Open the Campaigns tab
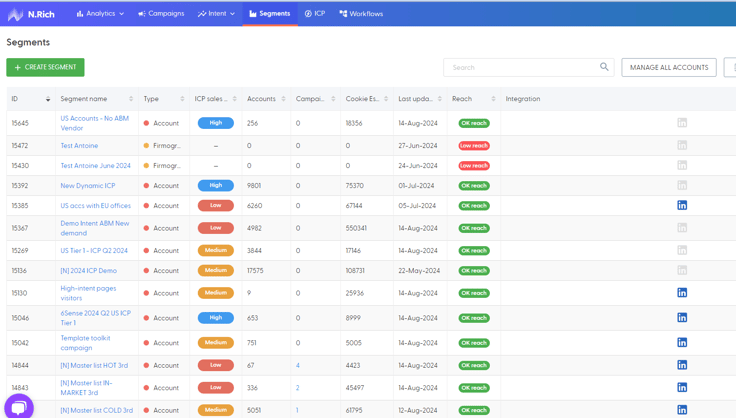736x418 pixels. [x=161, y=14]
